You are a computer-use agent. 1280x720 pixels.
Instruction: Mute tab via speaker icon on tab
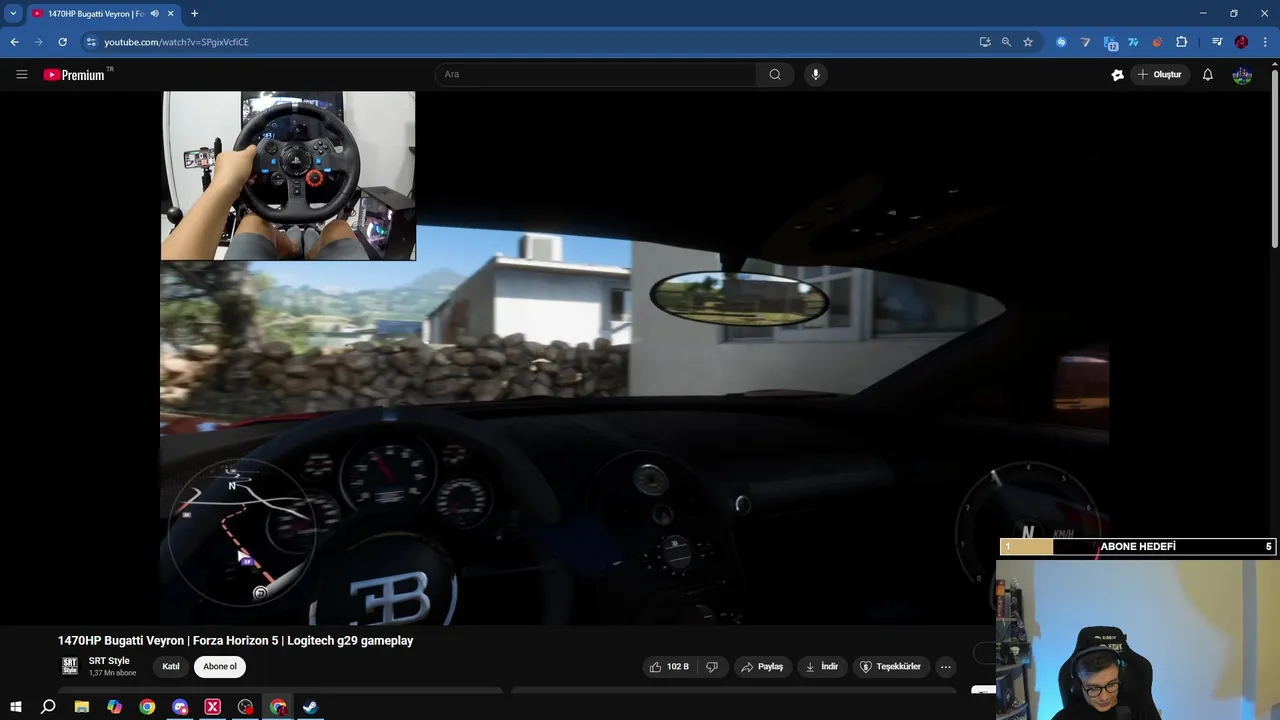tap(153, 14)
